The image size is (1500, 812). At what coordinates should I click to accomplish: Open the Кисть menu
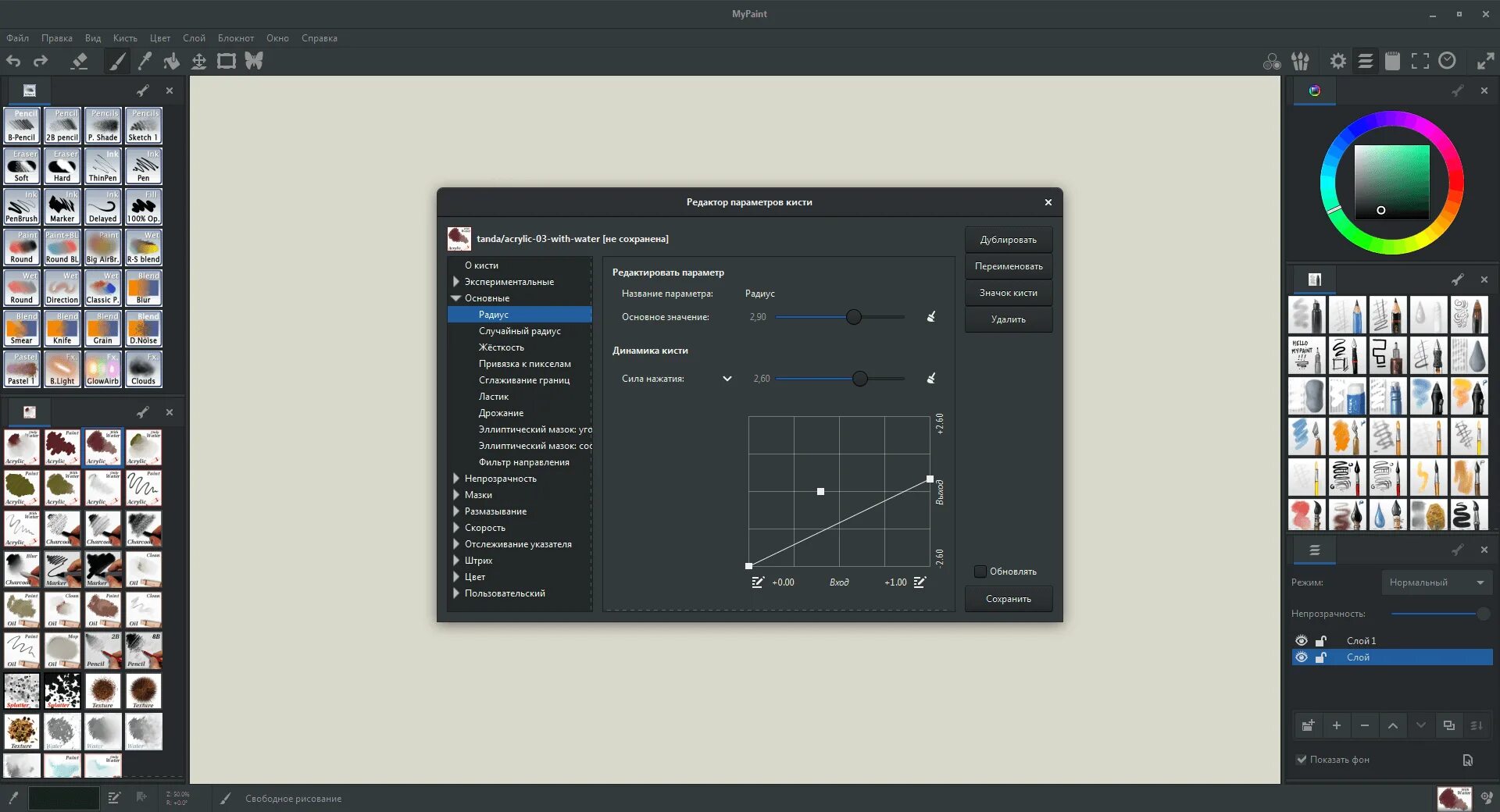[125, 37]
